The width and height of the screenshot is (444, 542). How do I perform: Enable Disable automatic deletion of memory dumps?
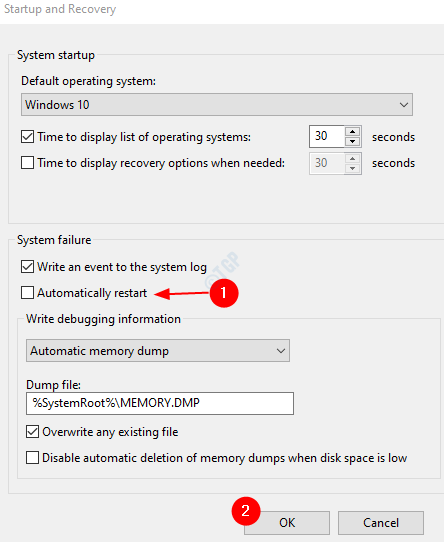(x=33, y=458)
